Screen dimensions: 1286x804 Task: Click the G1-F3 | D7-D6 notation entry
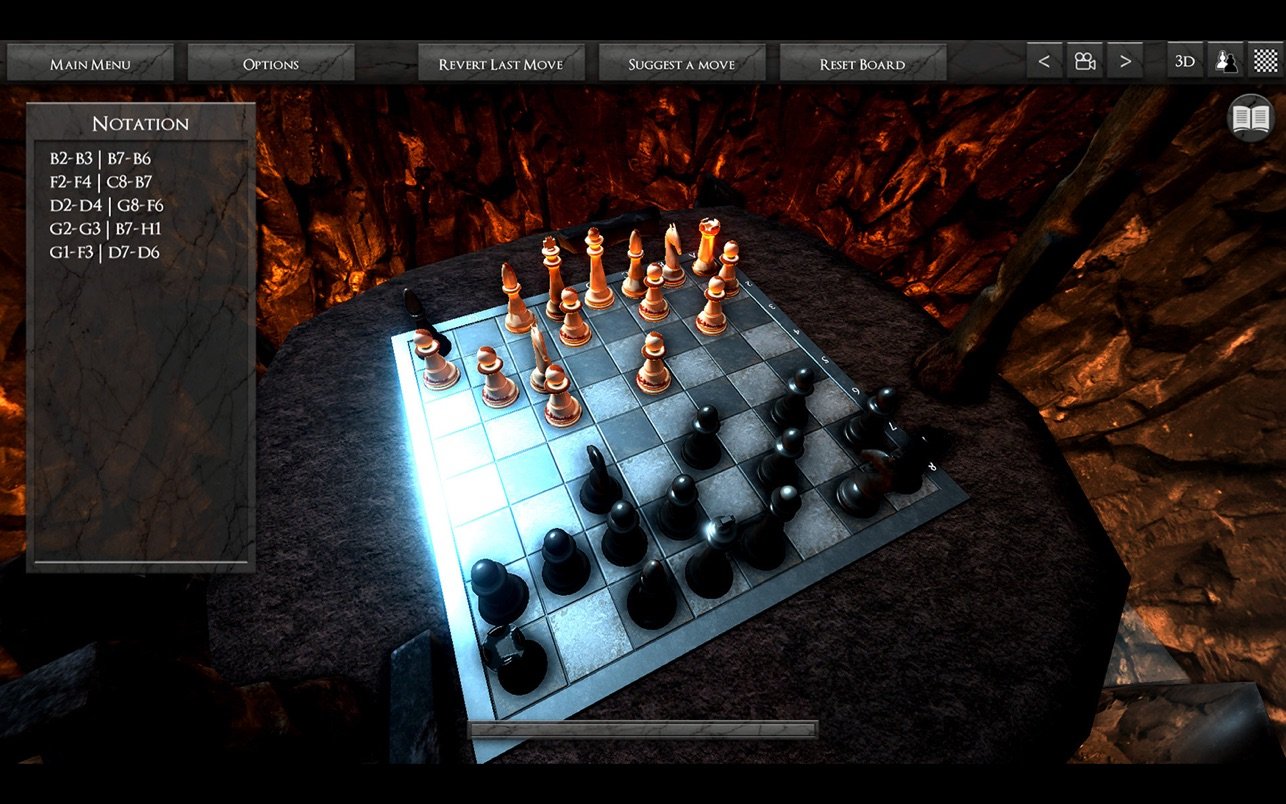[x=104, y=252]
